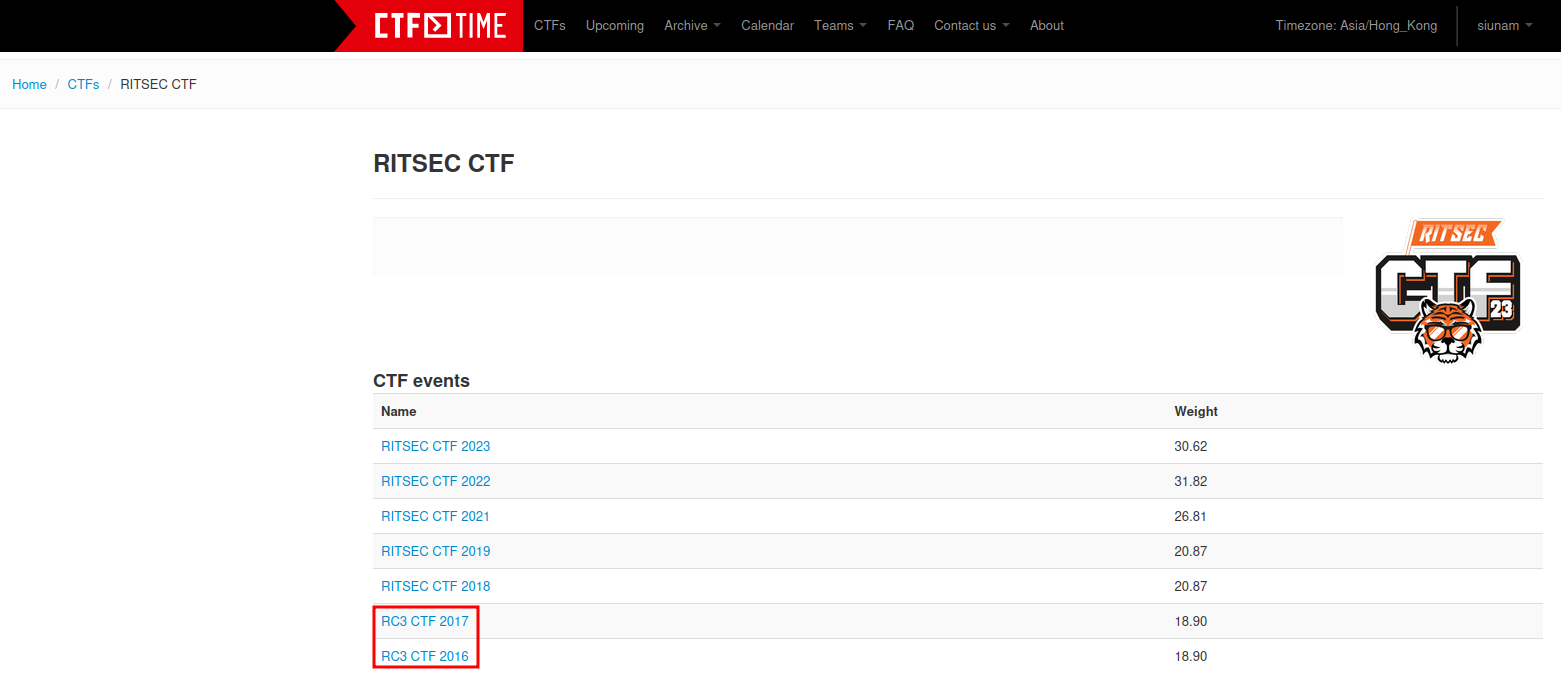Select RC3 CTF 2016's weight 18.90

[x=1191, y=656]
